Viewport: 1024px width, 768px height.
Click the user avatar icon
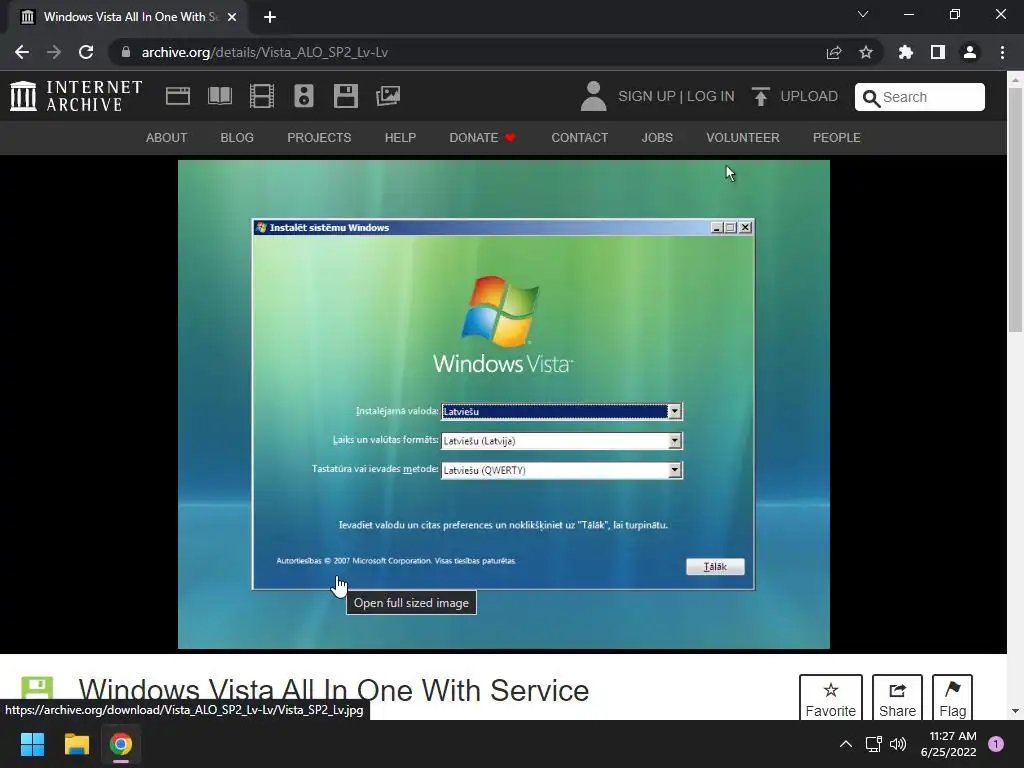tap(594, 96)
